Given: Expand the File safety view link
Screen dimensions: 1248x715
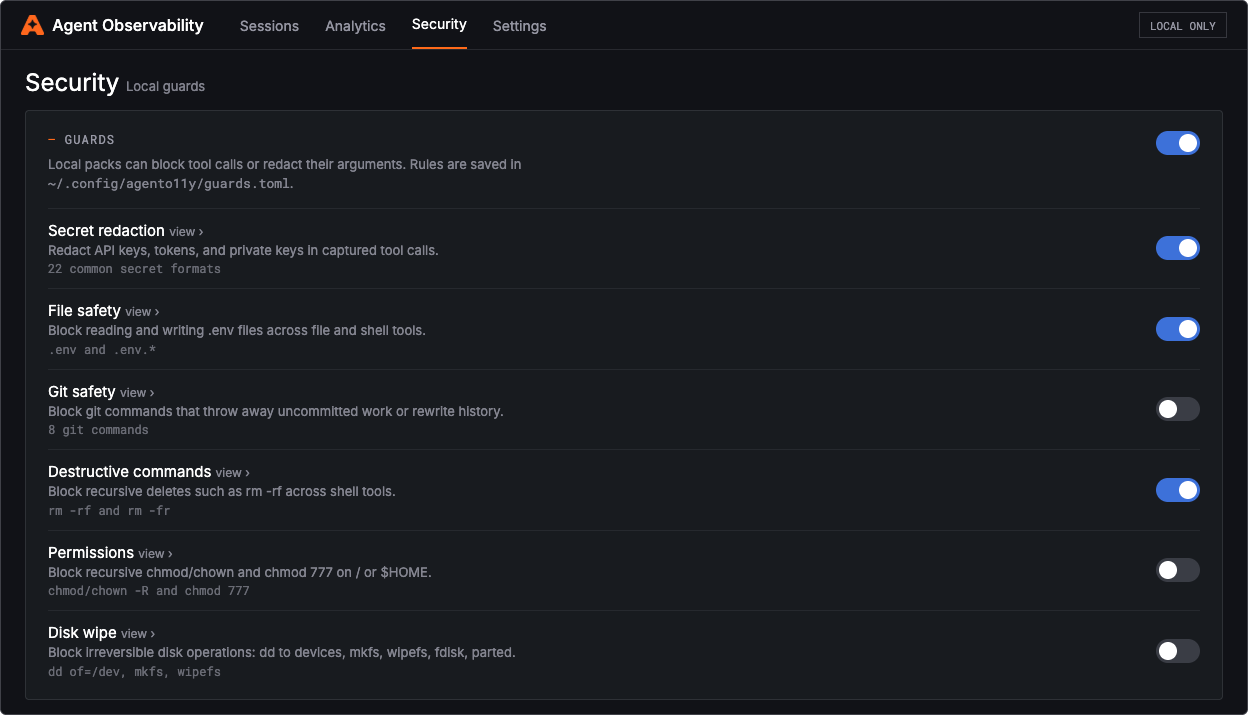Looking at the screenshot, I should [142, 312].
